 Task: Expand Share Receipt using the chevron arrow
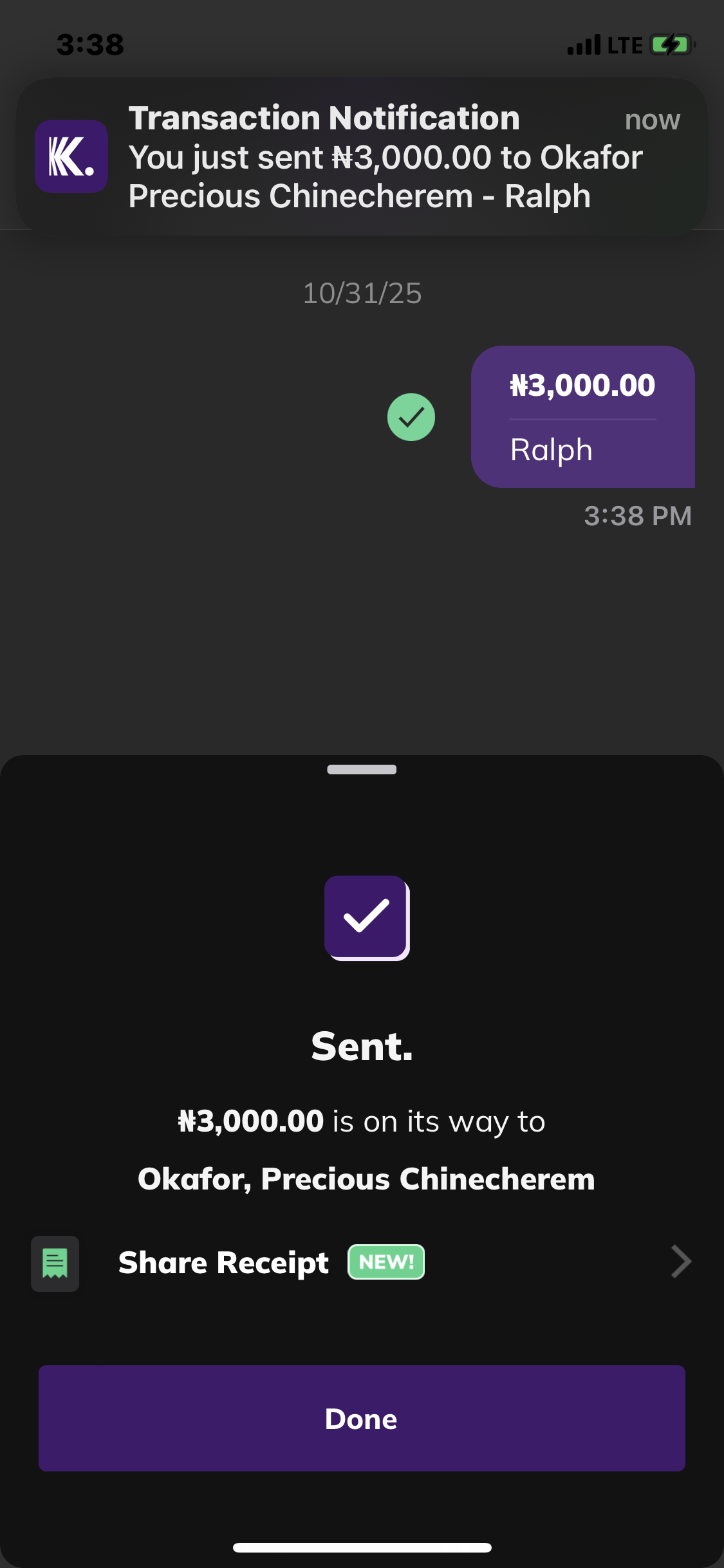(681, 1262)
